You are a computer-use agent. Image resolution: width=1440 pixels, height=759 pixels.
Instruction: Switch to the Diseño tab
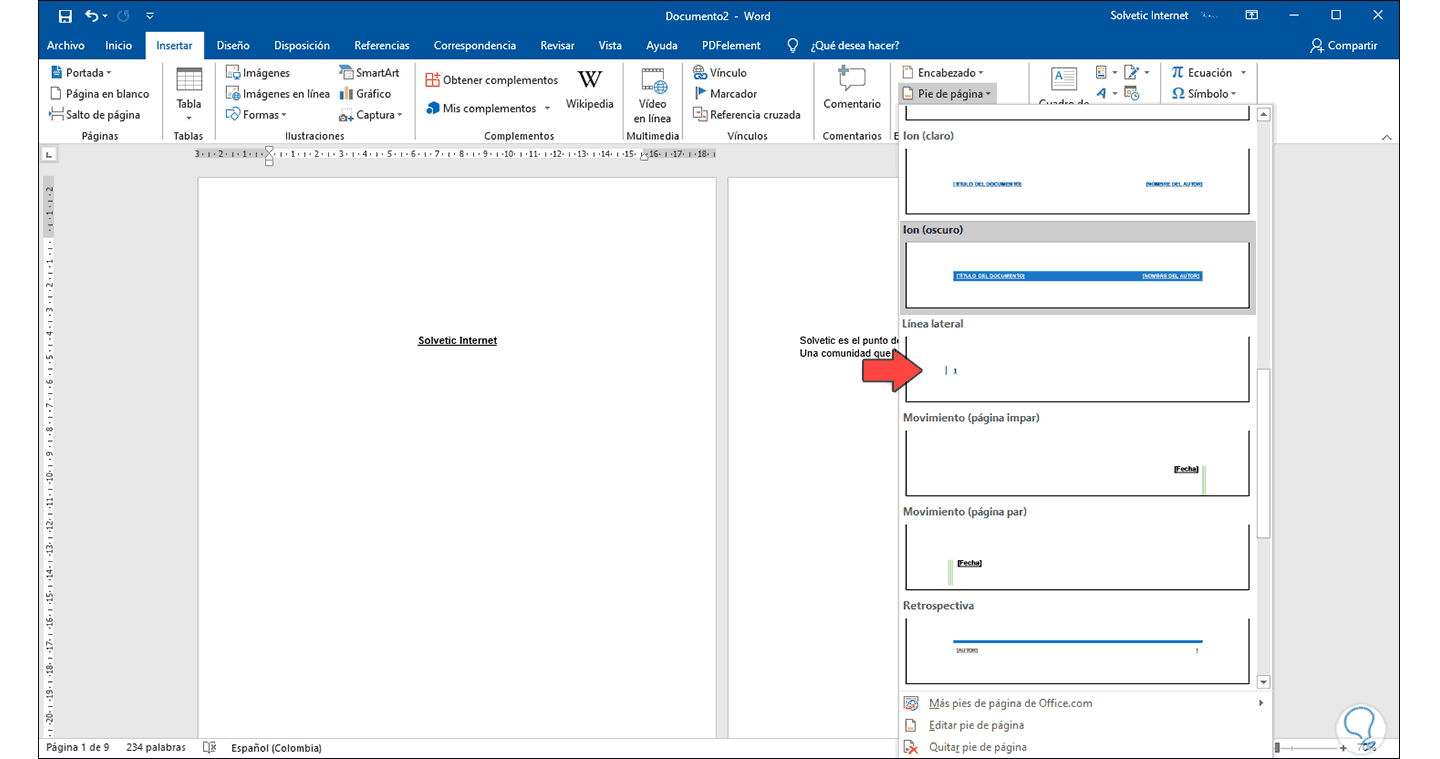232,45
